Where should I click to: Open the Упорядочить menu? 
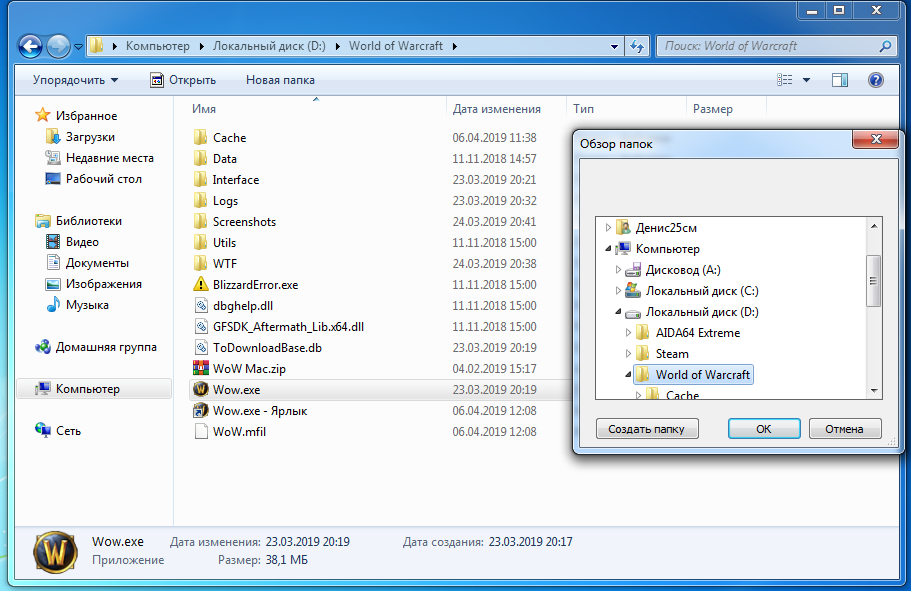coord(75,80)
